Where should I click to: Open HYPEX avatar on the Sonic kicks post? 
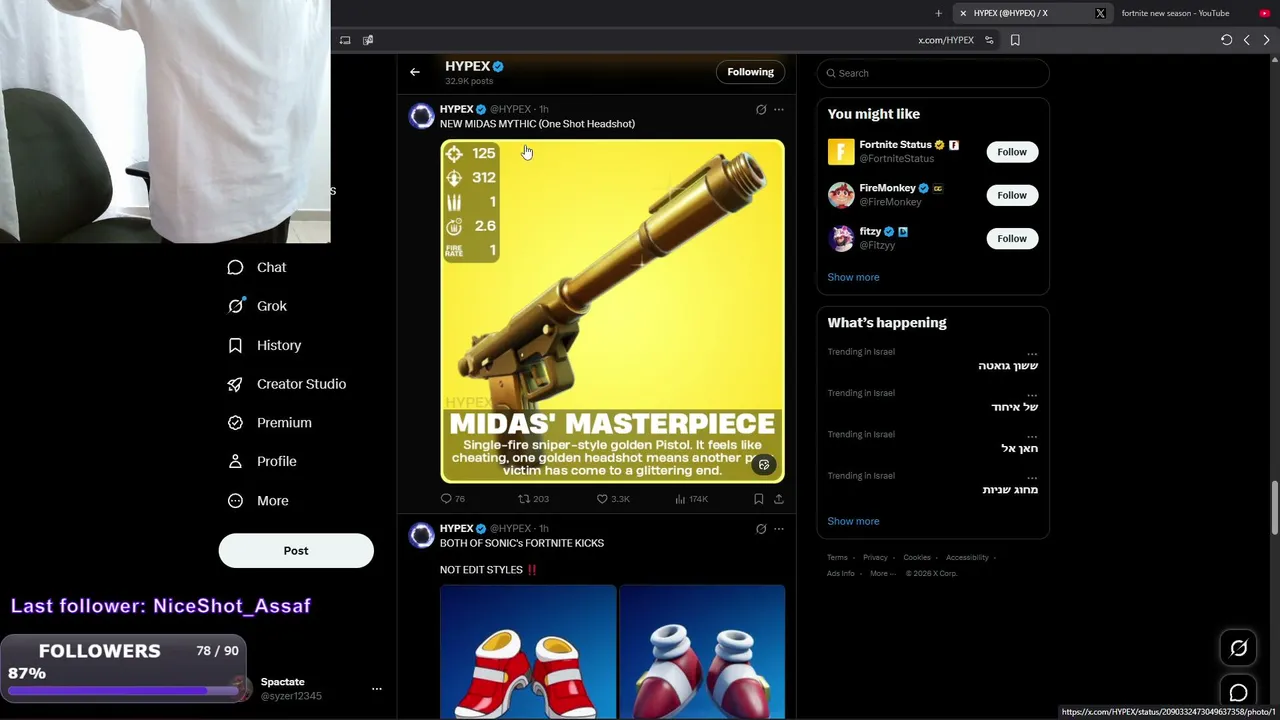click(x=422, y=535)
